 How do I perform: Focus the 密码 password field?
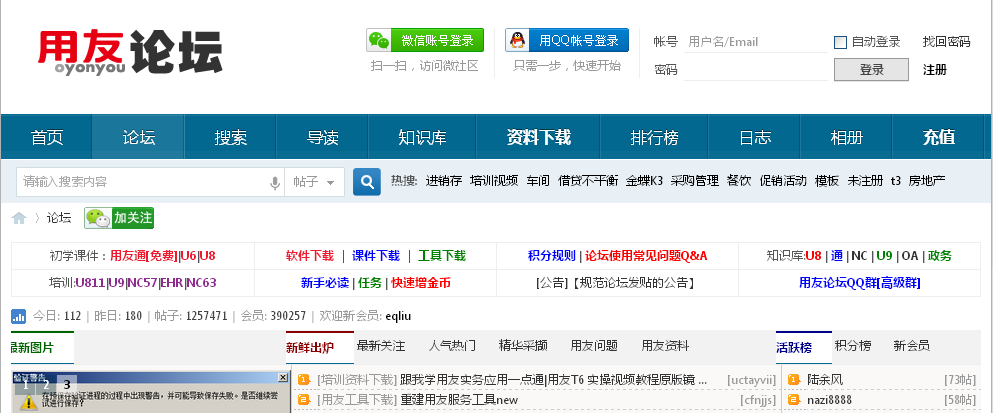tap(756, 70)
